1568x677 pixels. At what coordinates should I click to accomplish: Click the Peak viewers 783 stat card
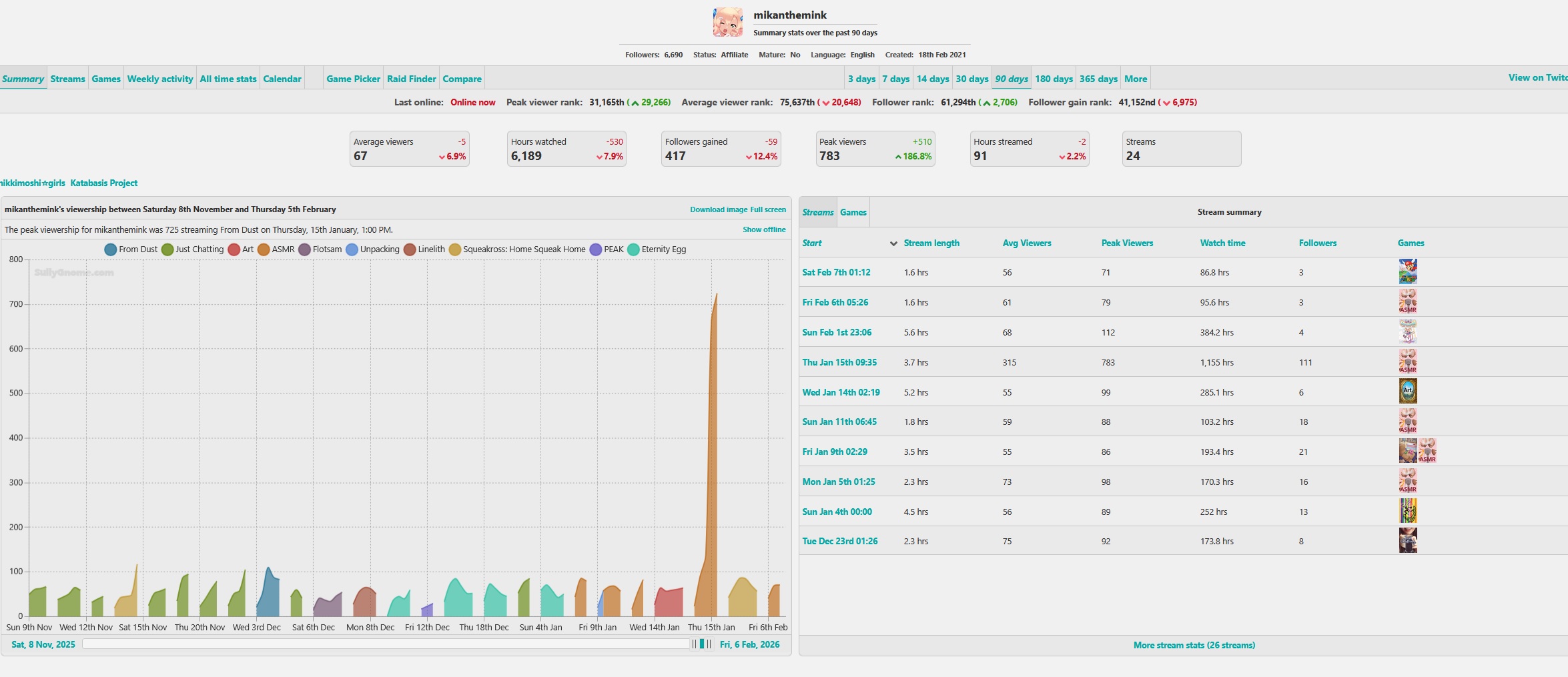coord(875,149)
